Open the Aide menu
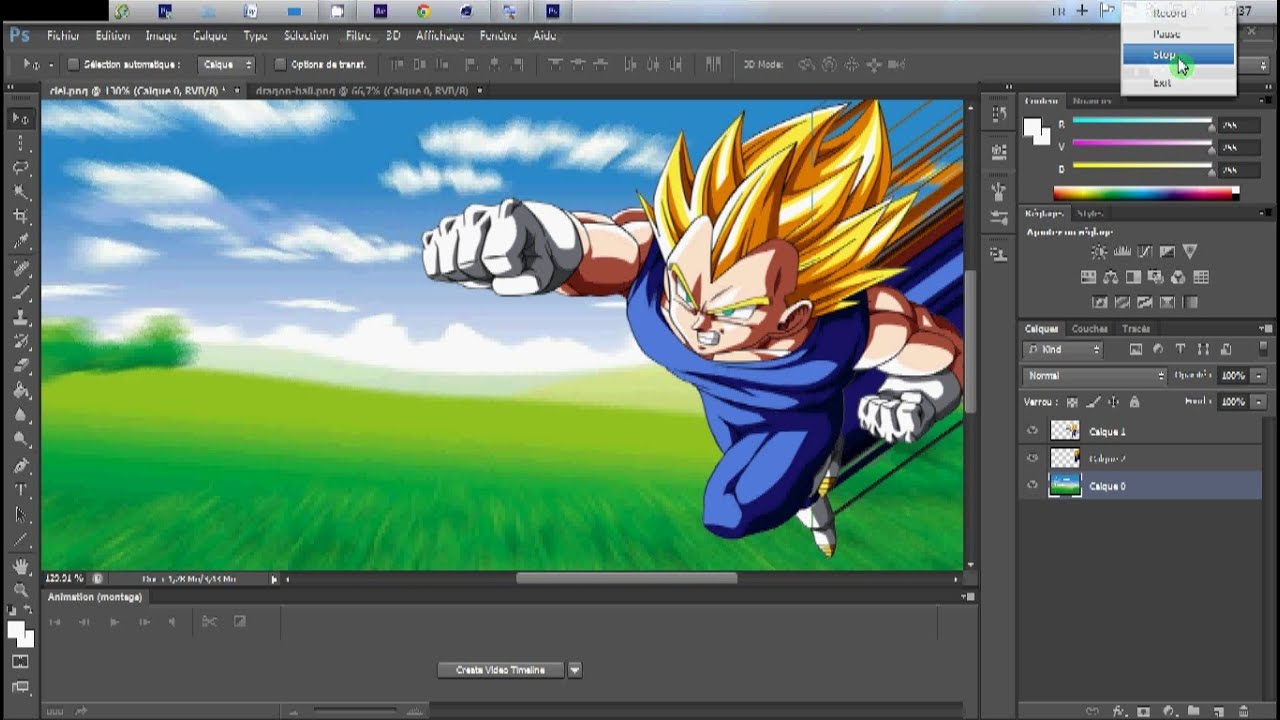The width and height of the screenshot is (1280, 720). (x=545, y=36)
